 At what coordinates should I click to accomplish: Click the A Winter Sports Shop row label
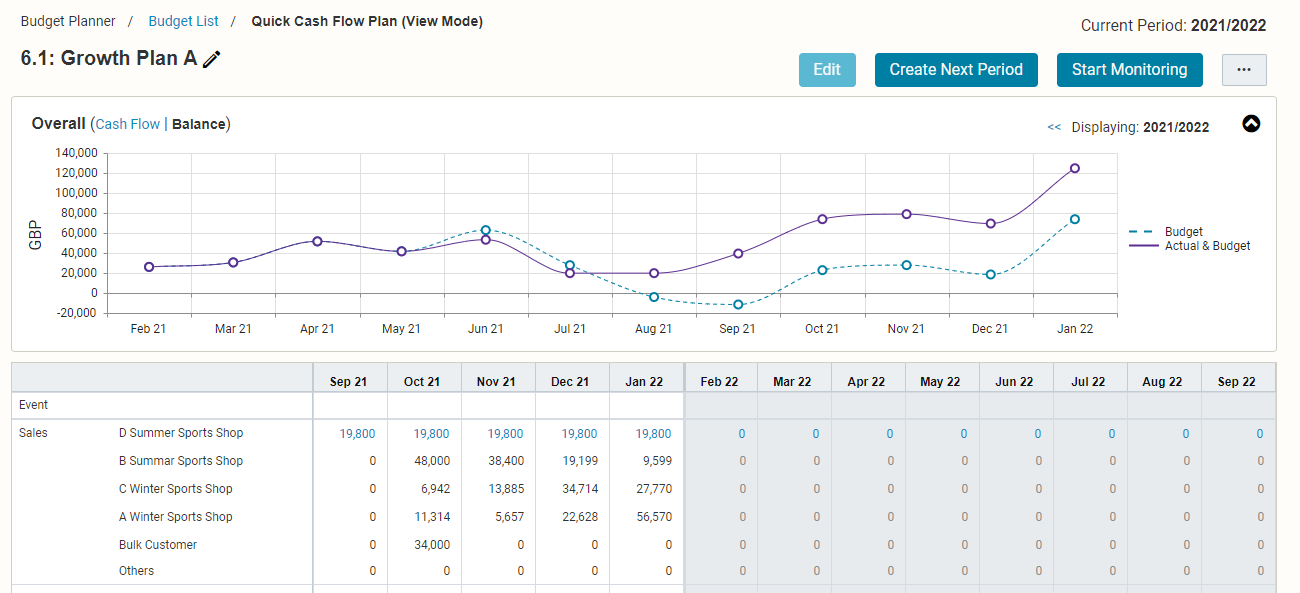coord(176,517)
